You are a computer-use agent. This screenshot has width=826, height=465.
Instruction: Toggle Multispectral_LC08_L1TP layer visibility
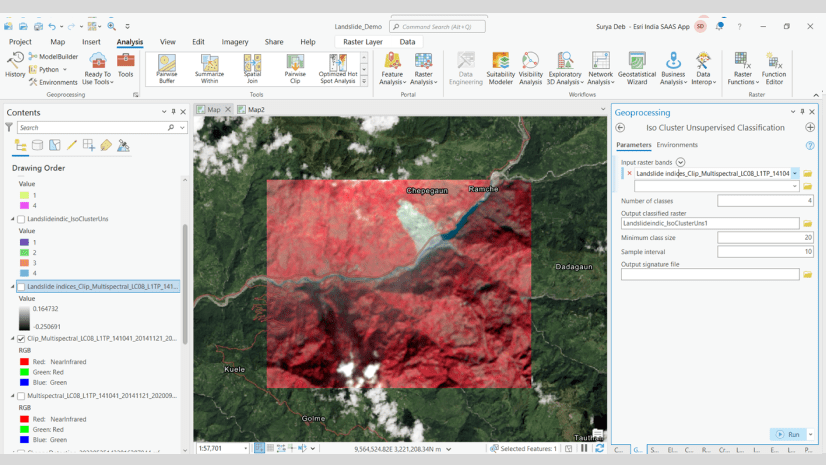pos(21,395)
